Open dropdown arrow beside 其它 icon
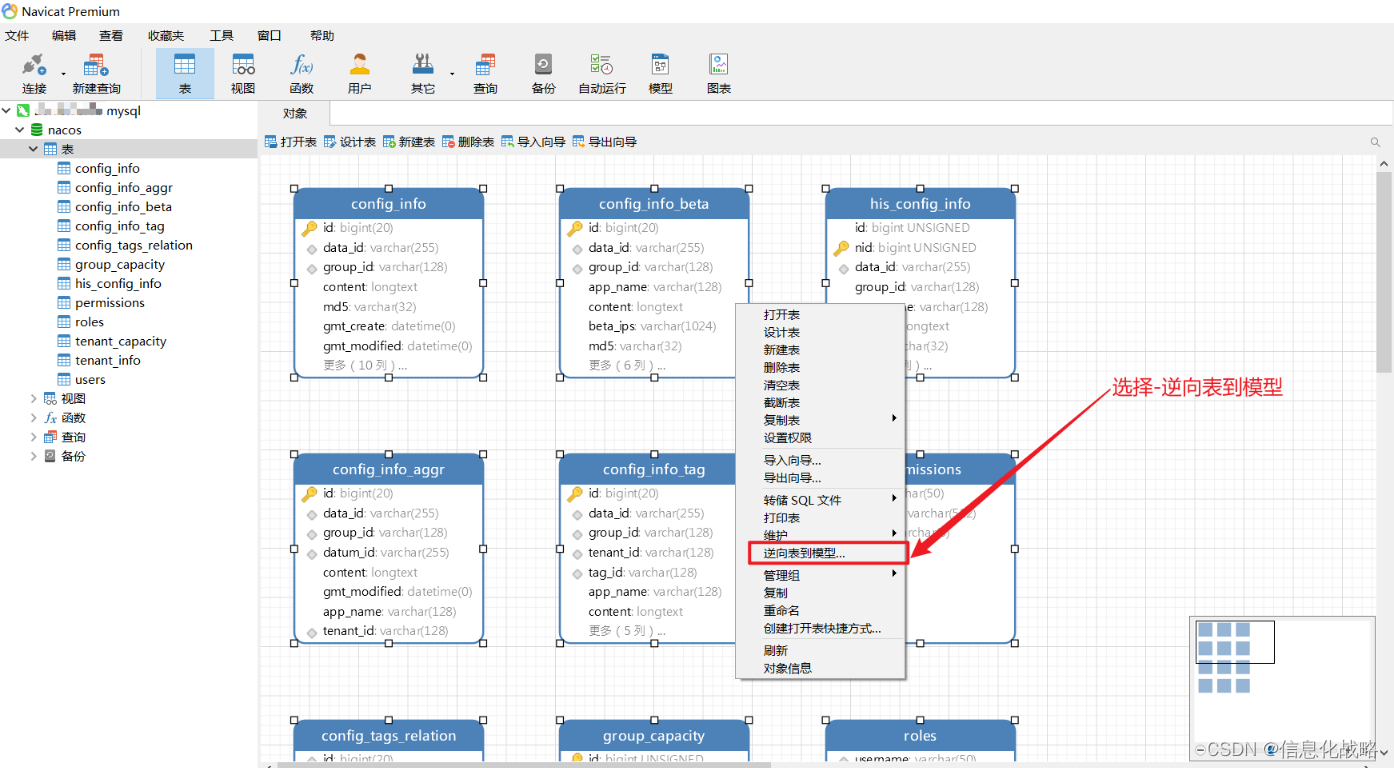The image size is (1394, 768). click(451, 74)
